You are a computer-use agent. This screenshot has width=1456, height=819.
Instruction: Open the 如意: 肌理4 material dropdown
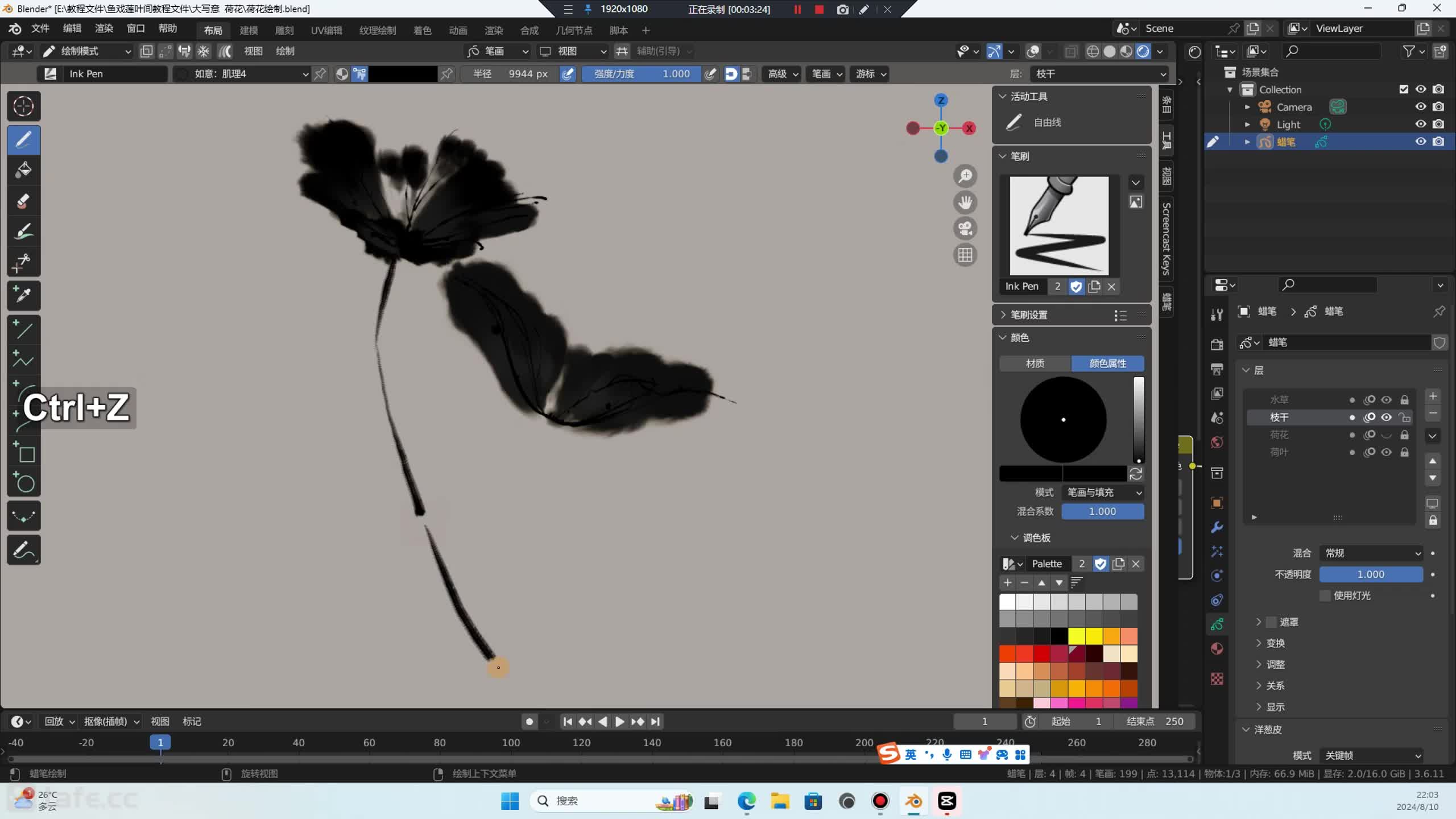pyautogui.click(x=242, y=74)
